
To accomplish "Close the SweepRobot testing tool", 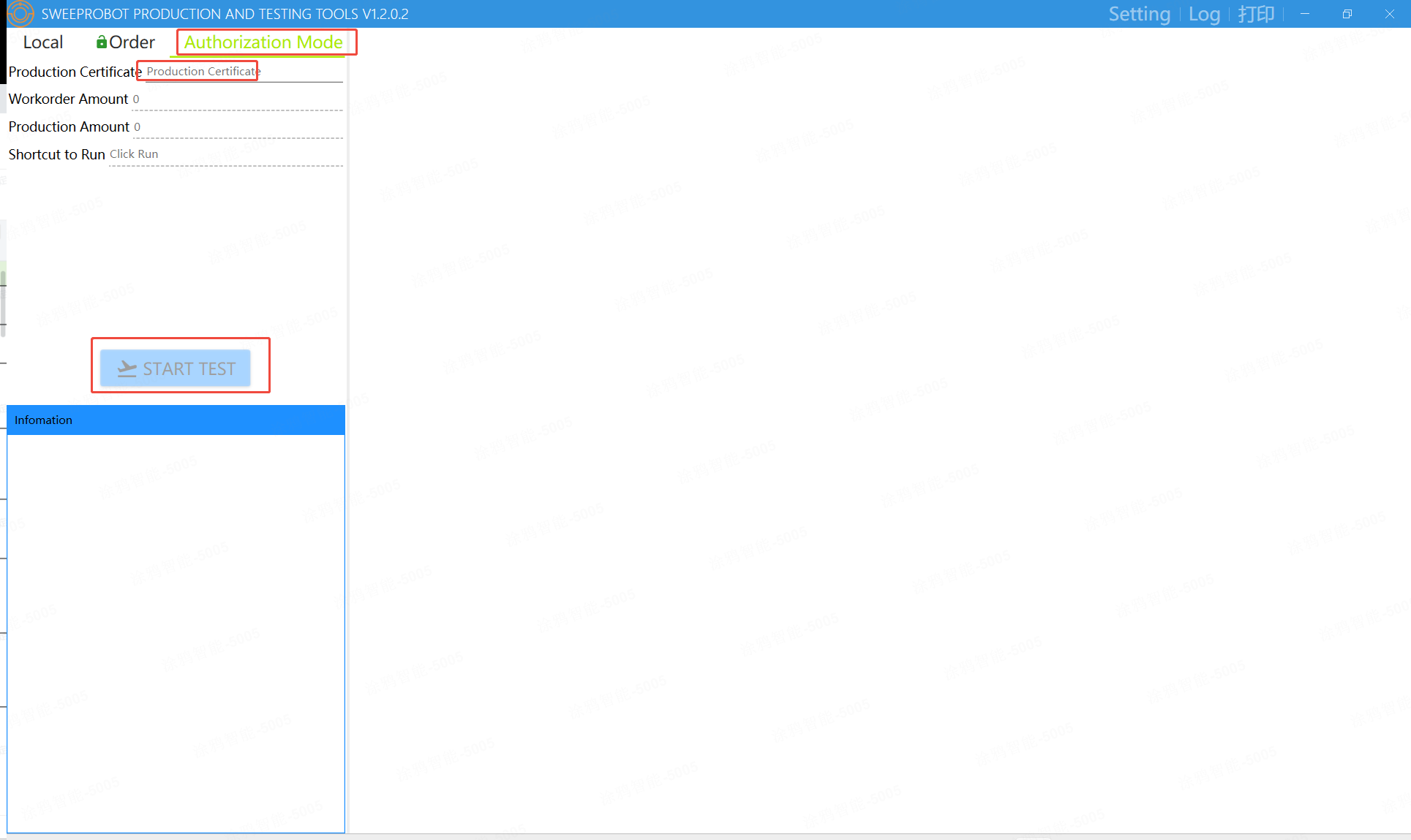I will pos(1390,14).
